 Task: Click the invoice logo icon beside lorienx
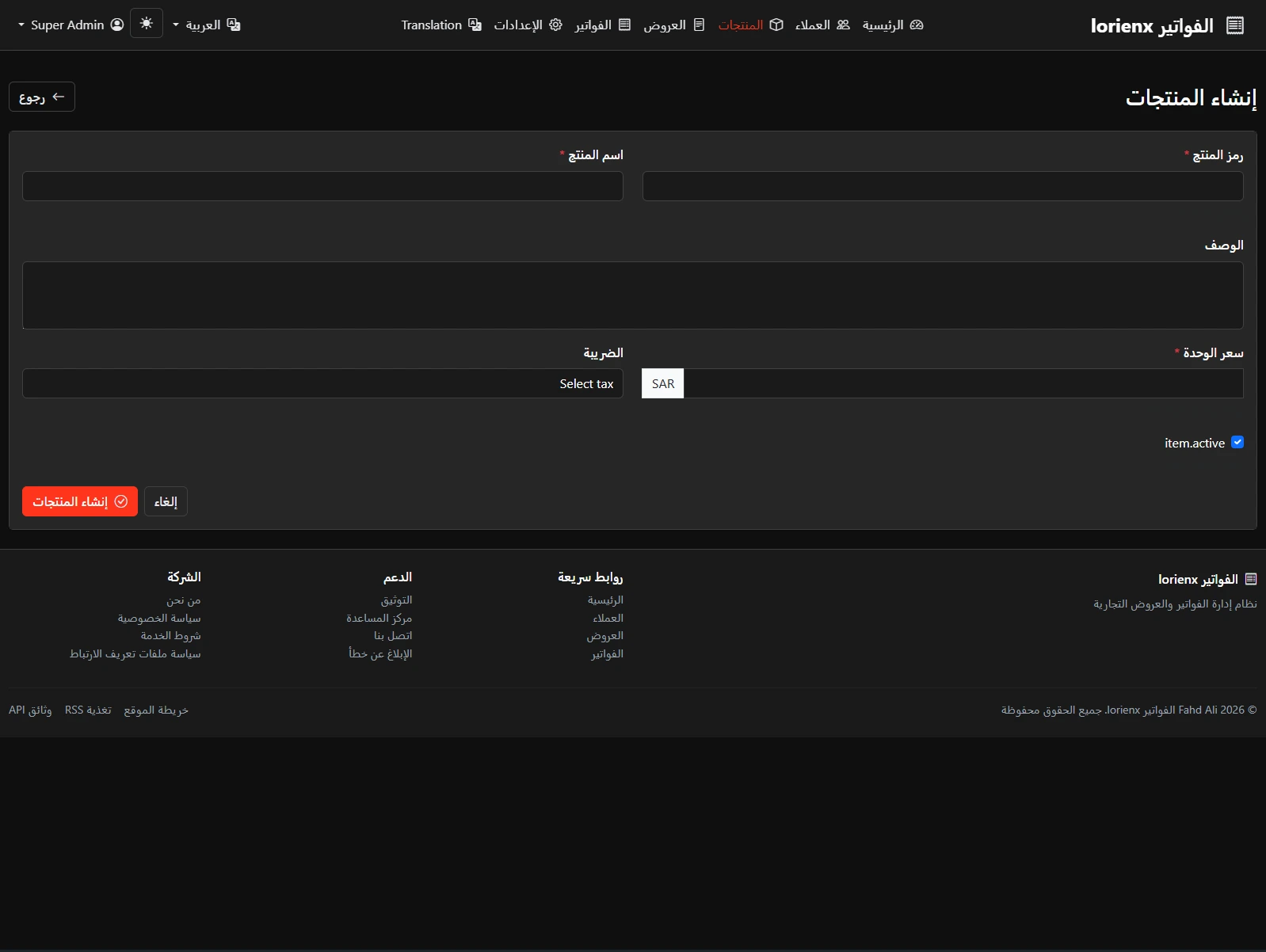pyautogui.click(x=1234, y=25)
